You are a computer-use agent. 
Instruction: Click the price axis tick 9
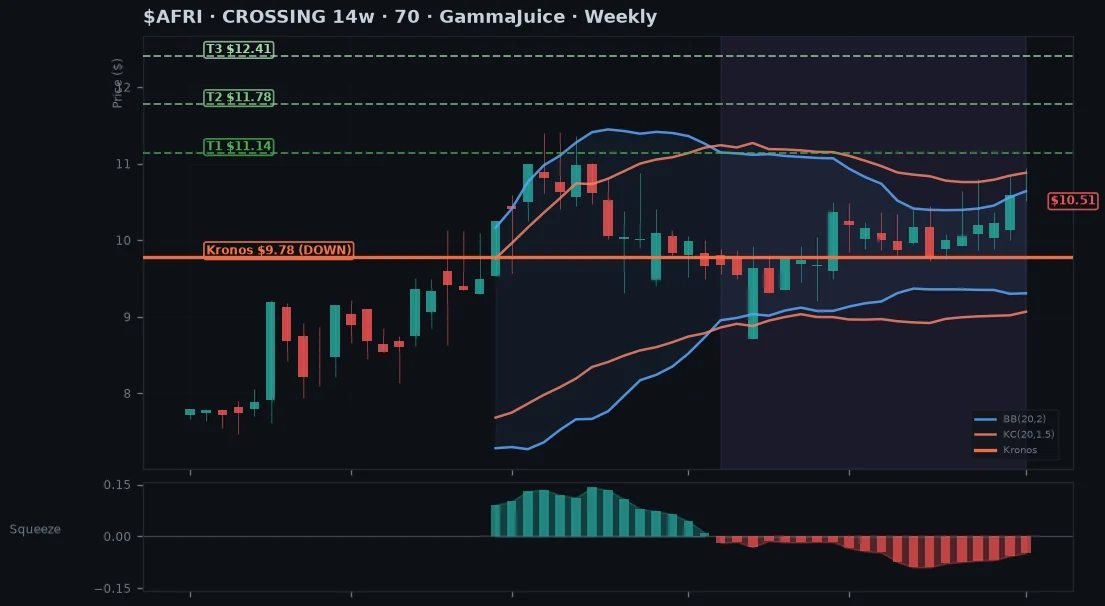pyautogui.click(x=128, y=317)
